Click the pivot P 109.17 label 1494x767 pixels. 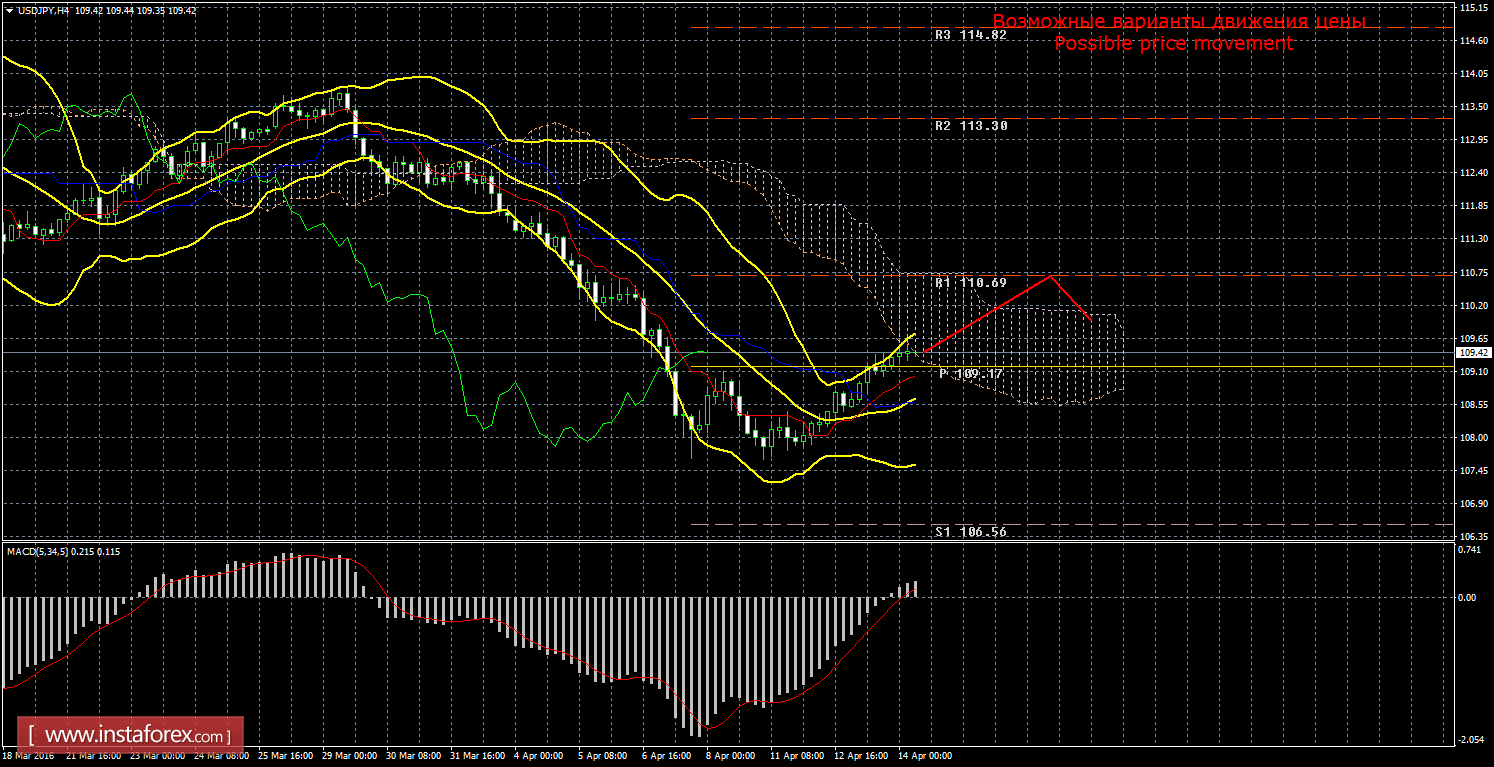[971, 374]
